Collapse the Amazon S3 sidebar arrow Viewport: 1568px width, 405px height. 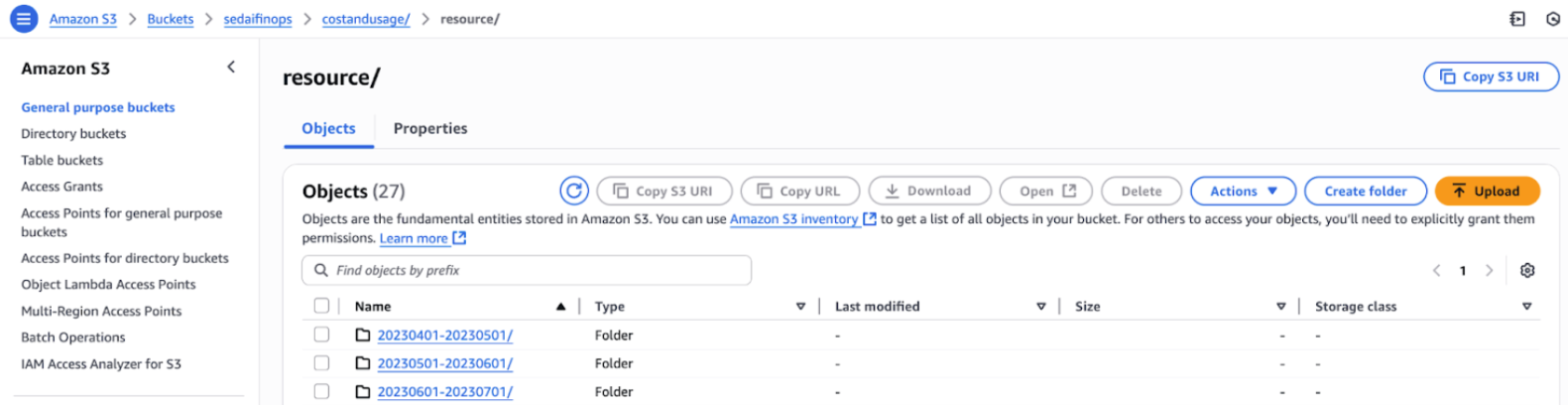coord(231,67)
